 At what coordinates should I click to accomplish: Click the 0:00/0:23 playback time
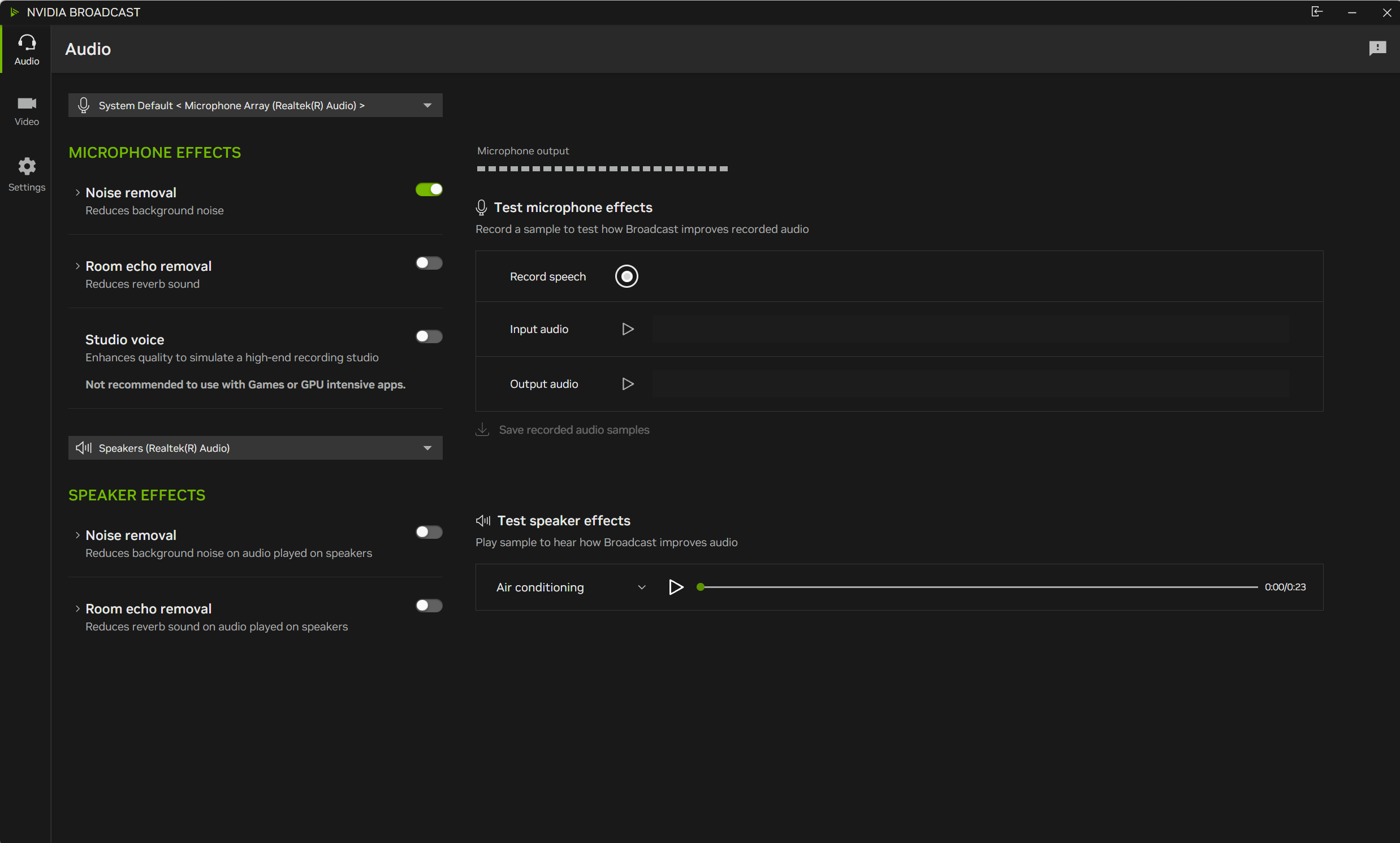[1285, 587]
